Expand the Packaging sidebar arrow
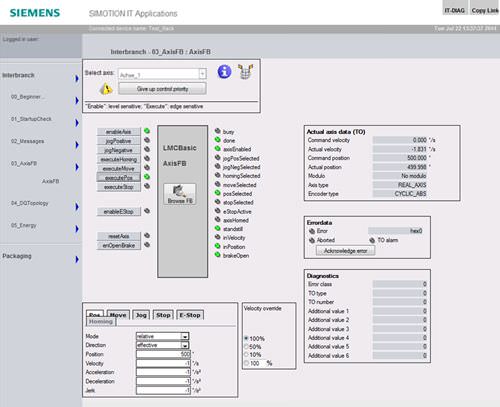500x407 pixels. pyautogui.click(x=77, y=259)
